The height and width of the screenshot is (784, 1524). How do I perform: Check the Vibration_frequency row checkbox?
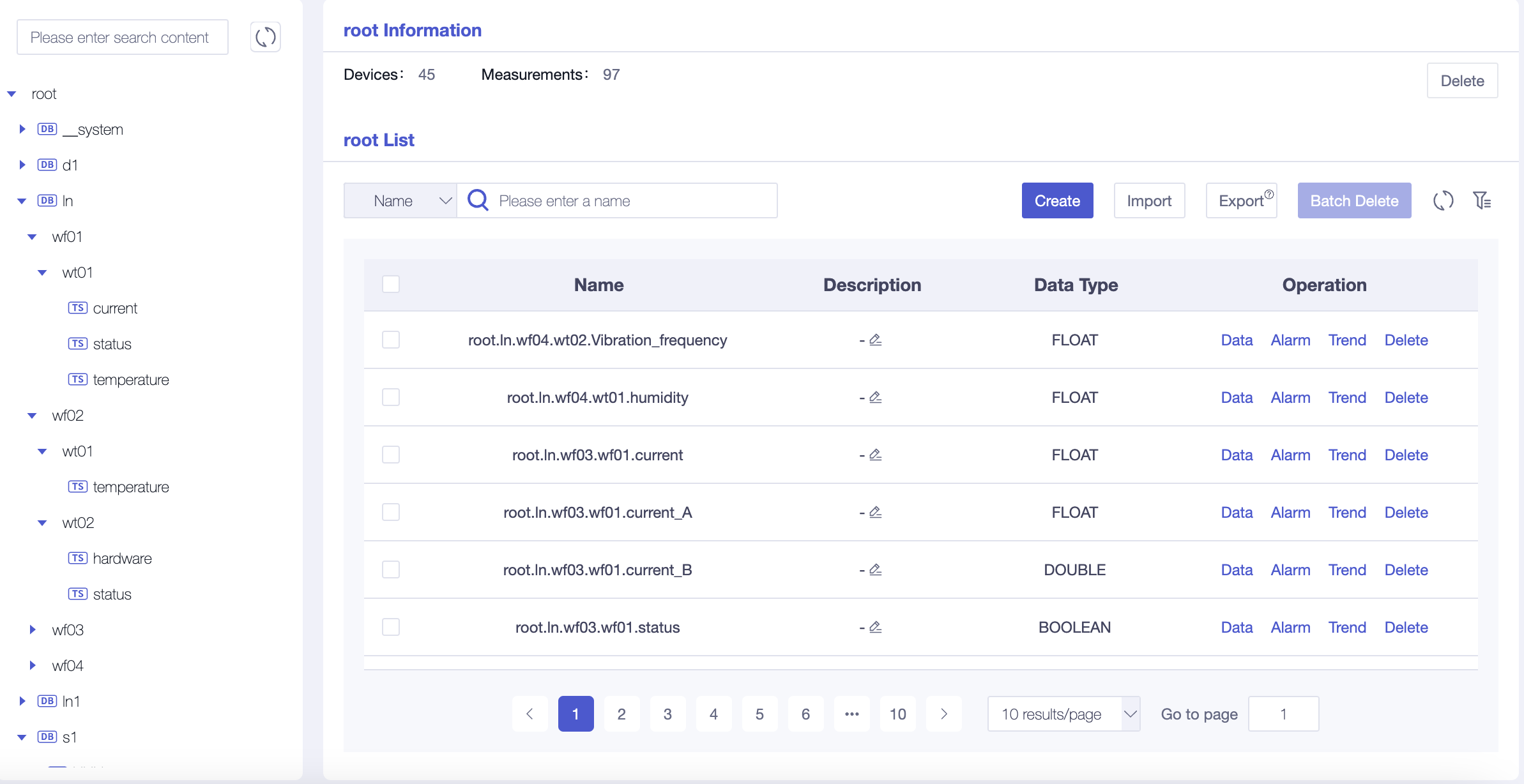click(x=391, y=340)
